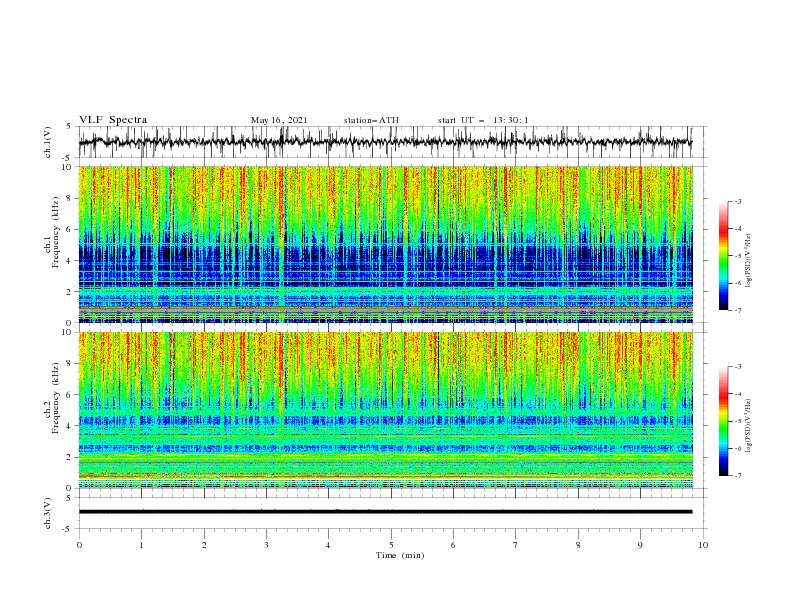Click the "3" tick on the Time axis
792x612 pixels.
coord(266,545)
